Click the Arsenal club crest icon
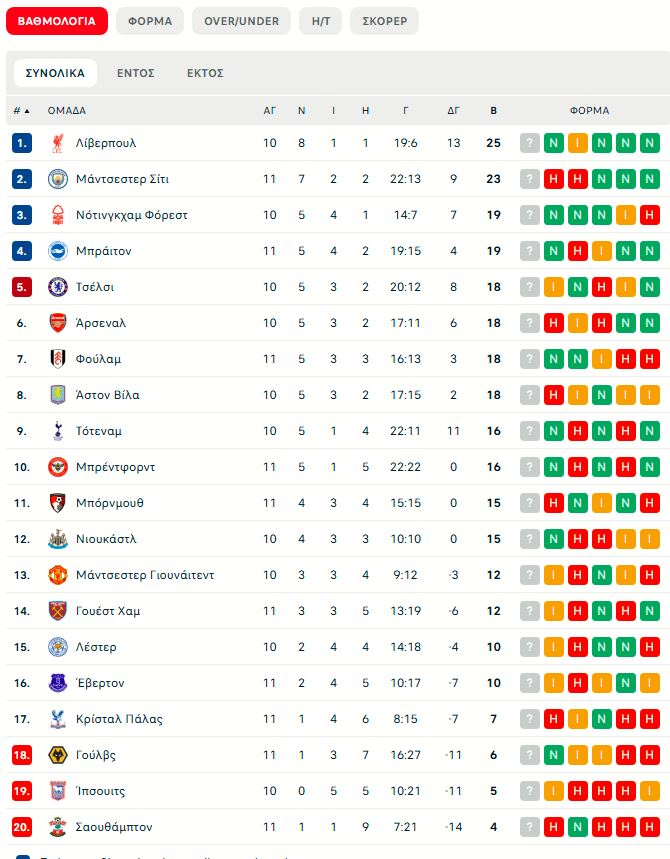 [57, 323]
